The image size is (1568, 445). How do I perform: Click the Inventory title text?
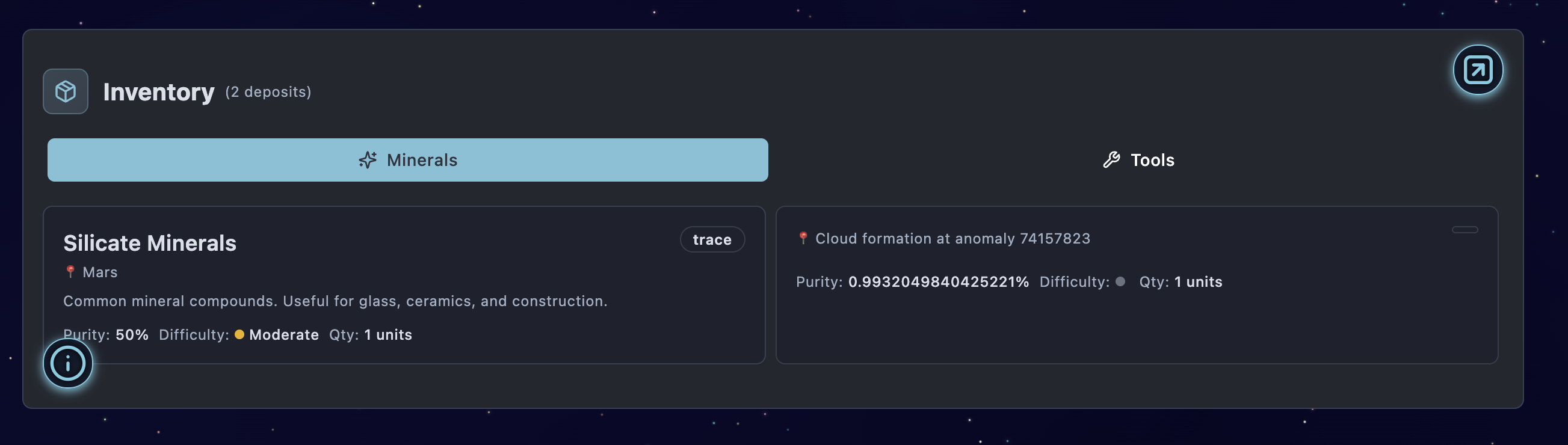(x=158, y=92)
